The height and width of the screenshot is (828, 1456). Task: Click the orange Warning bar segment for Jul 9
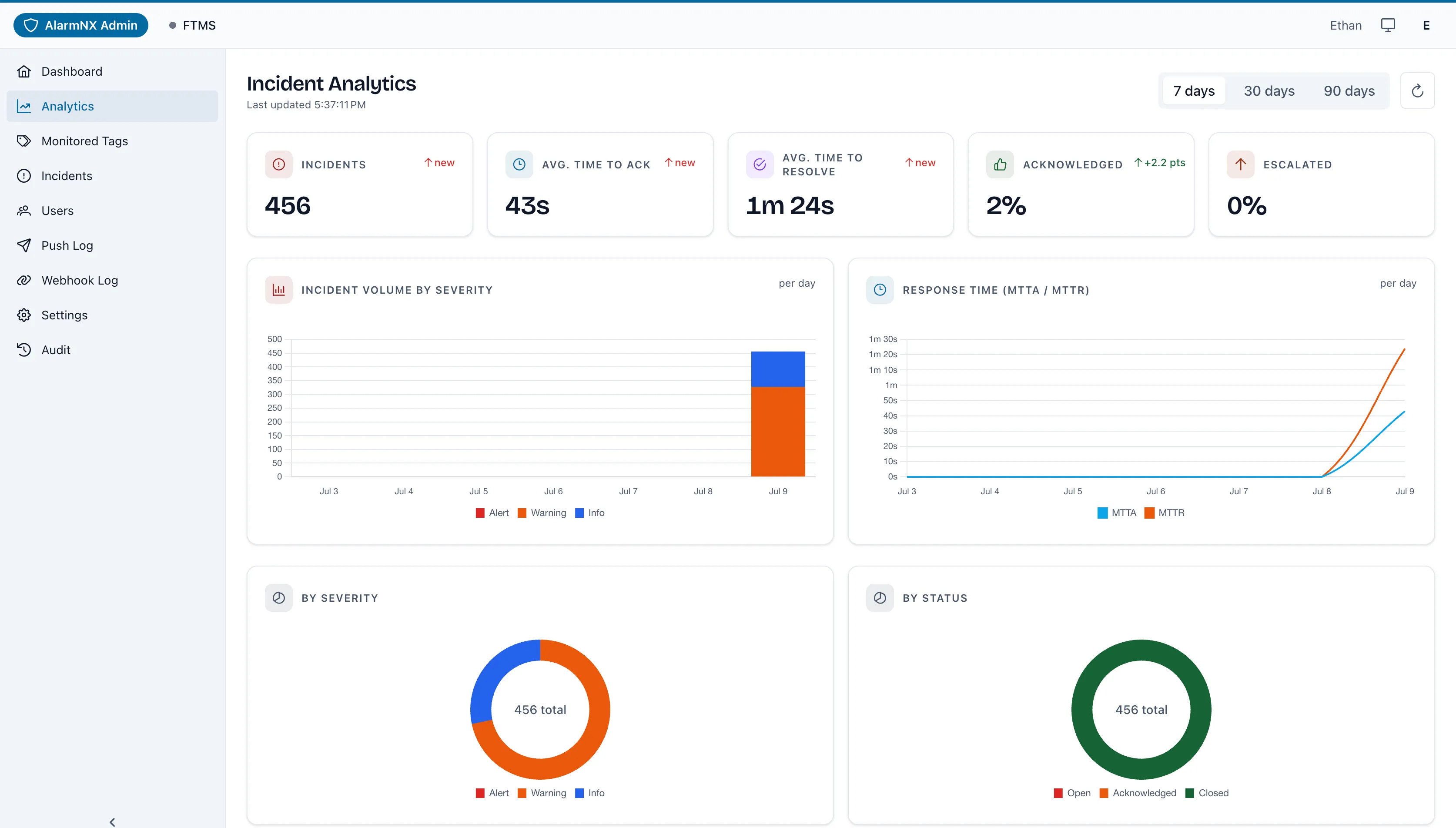click(778, 432)
